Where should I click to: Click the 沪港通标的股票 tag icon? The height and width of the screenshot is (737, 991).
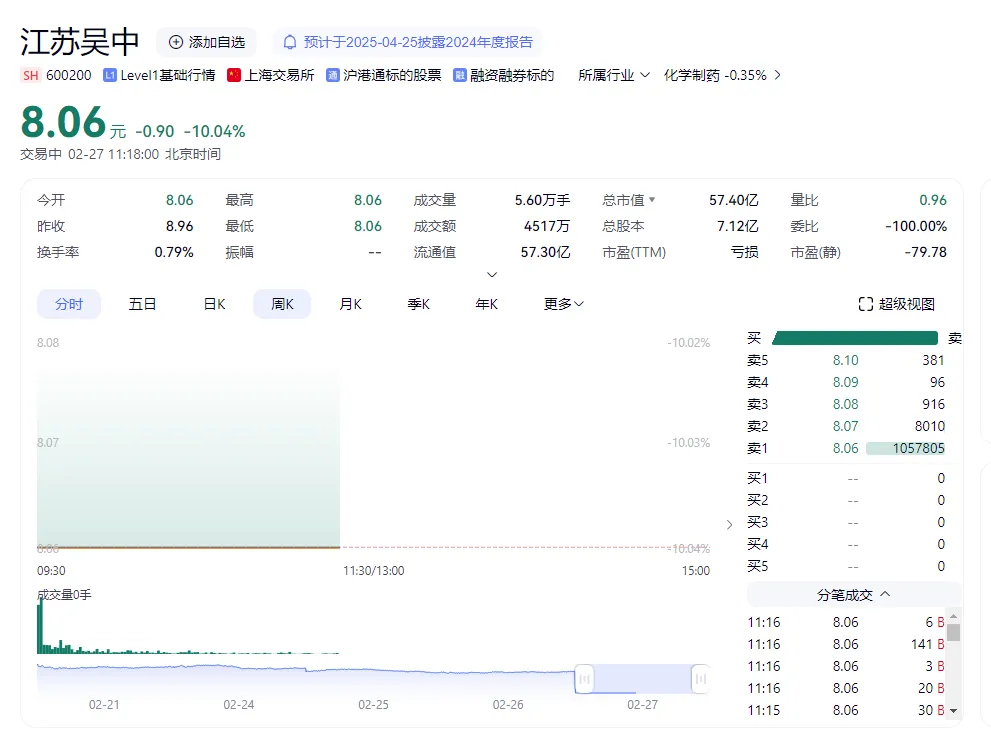(x=333, y=75)
